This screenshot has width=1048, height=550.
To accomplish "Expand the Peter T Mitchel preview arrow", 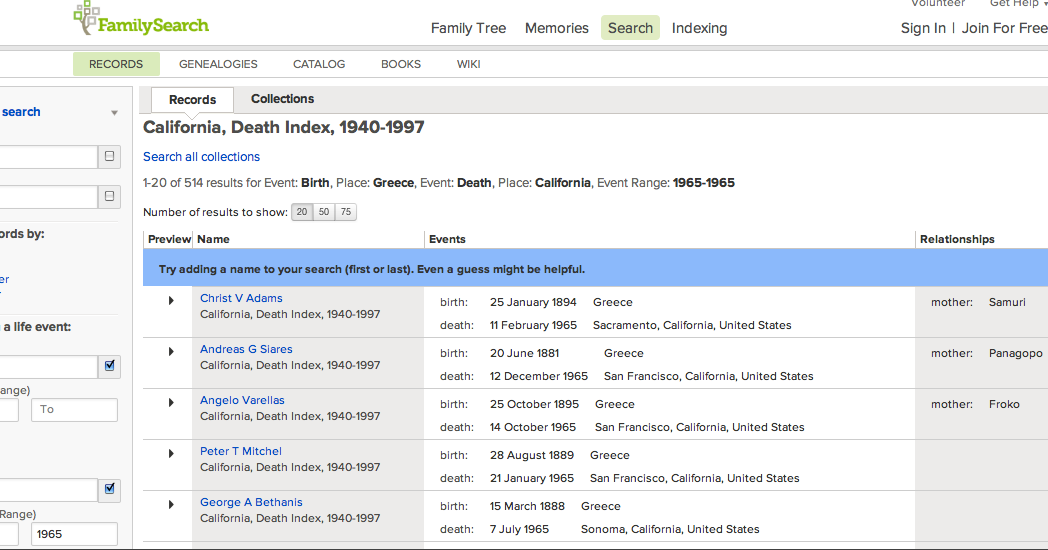I will 171,453.
